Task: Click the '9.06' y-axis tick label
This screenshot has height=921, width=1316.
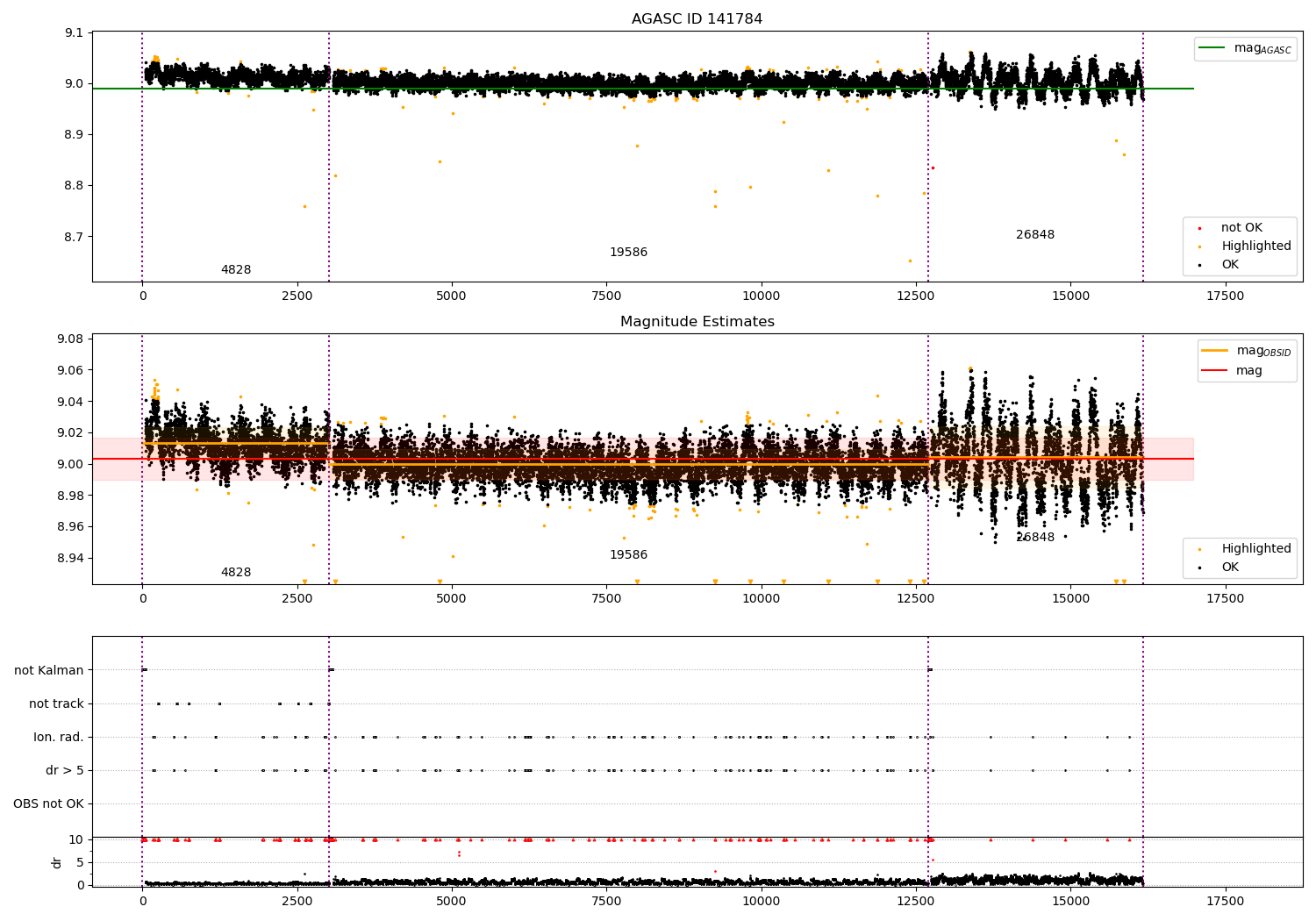Action: [70, 371]
